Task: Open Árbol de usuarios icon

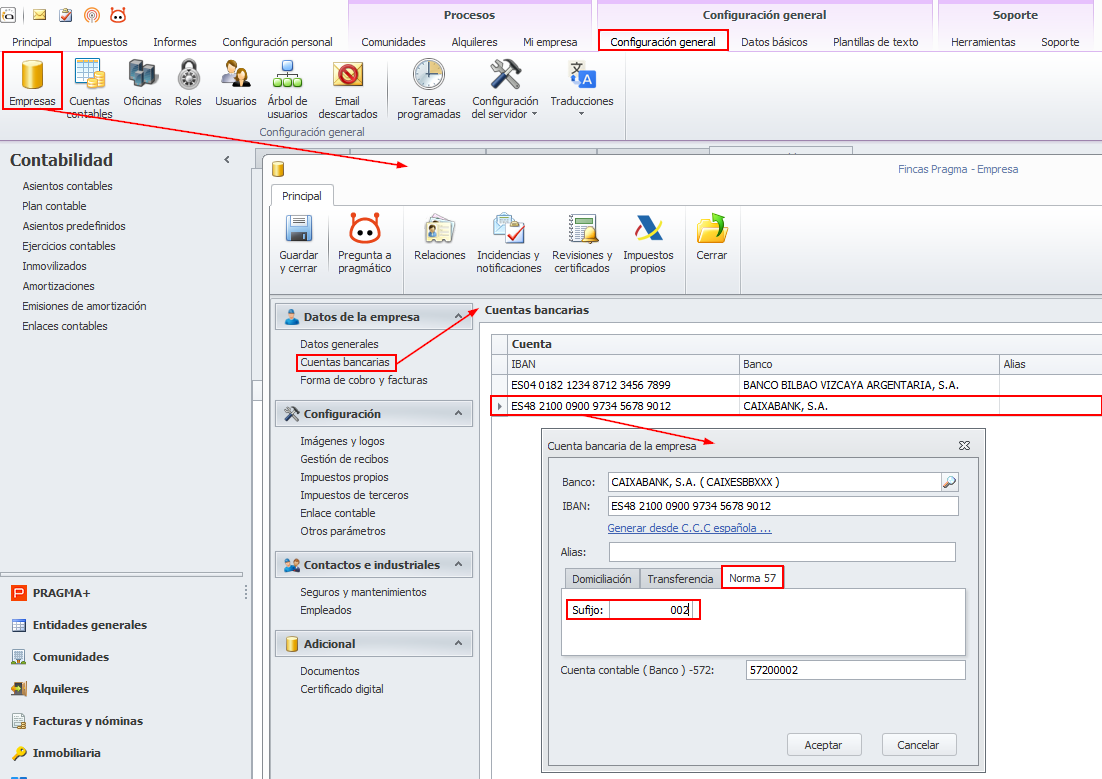Action: 287,88
